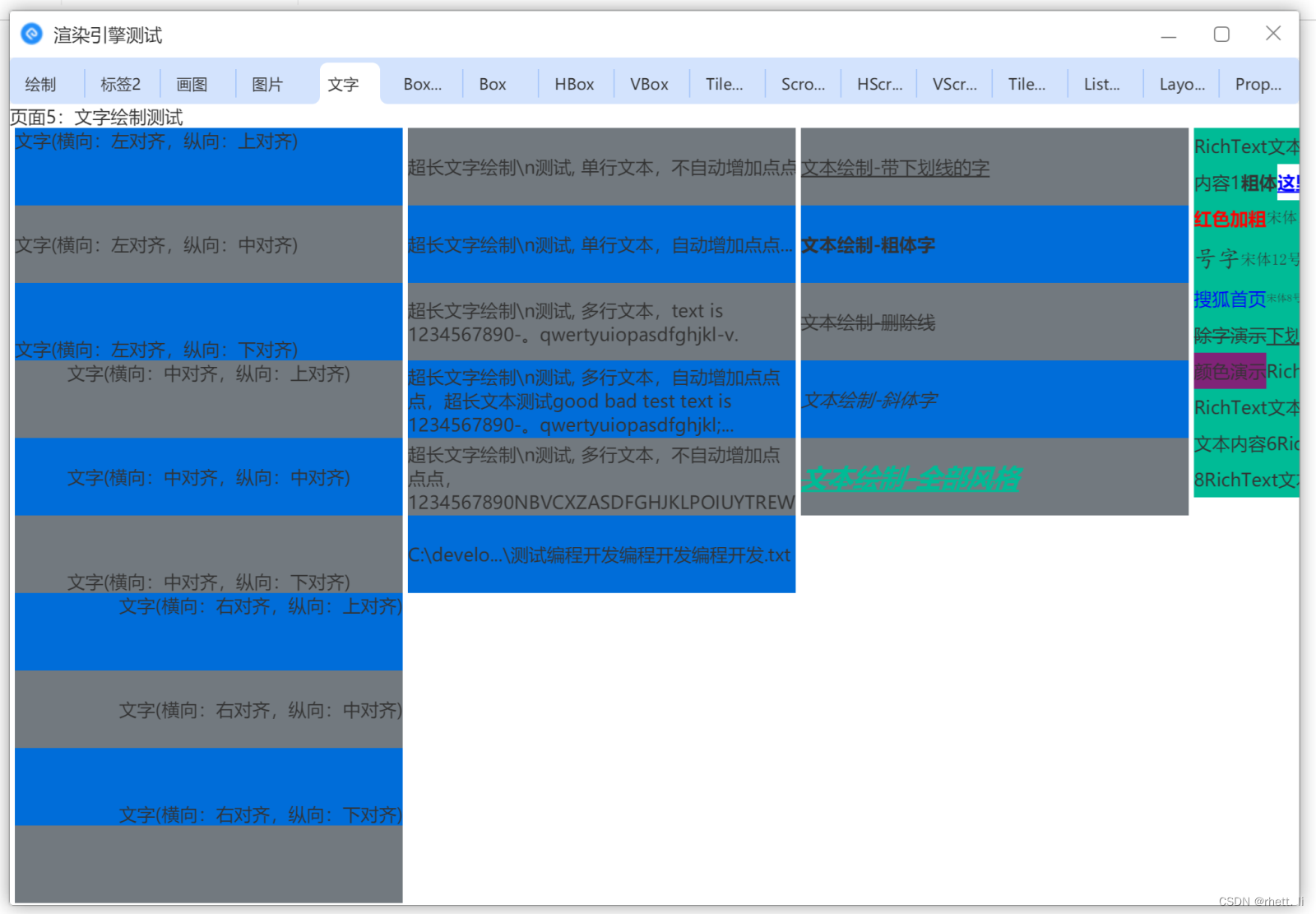Select the 画图 tab
The image size is (1316, 914).
click(192, 84)
